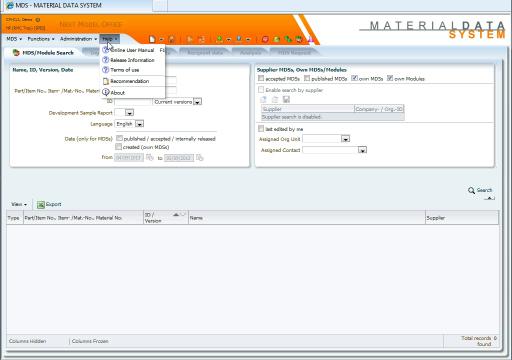Switch to the MDS/Module Search tab

click(43, 53)
